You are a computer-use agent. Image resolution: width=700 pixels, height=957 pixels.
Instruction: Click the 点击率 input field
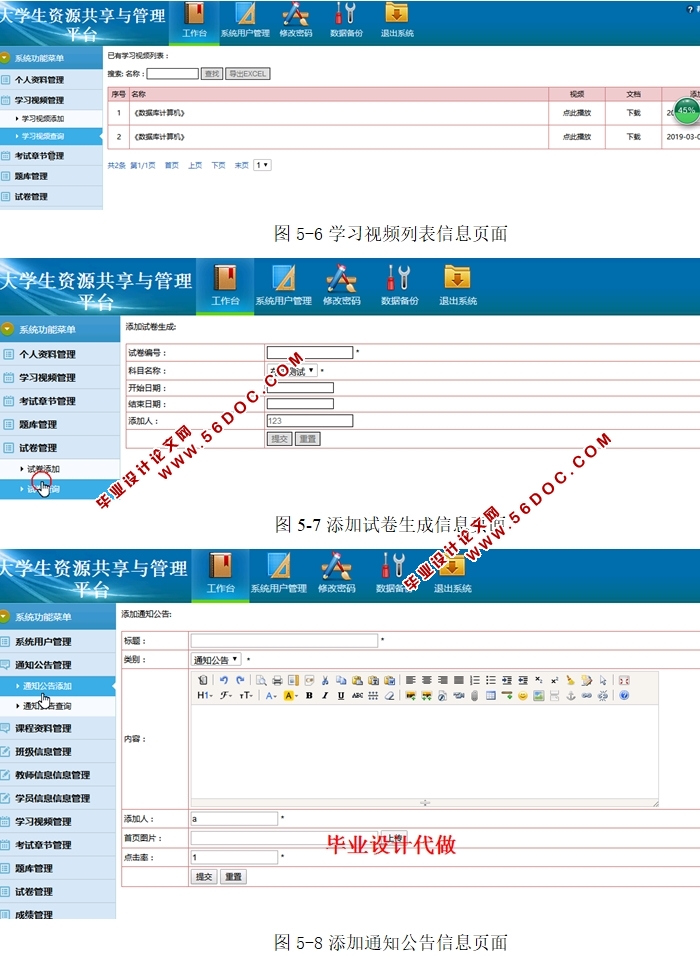pyautogui.click(x=234, y=858)
